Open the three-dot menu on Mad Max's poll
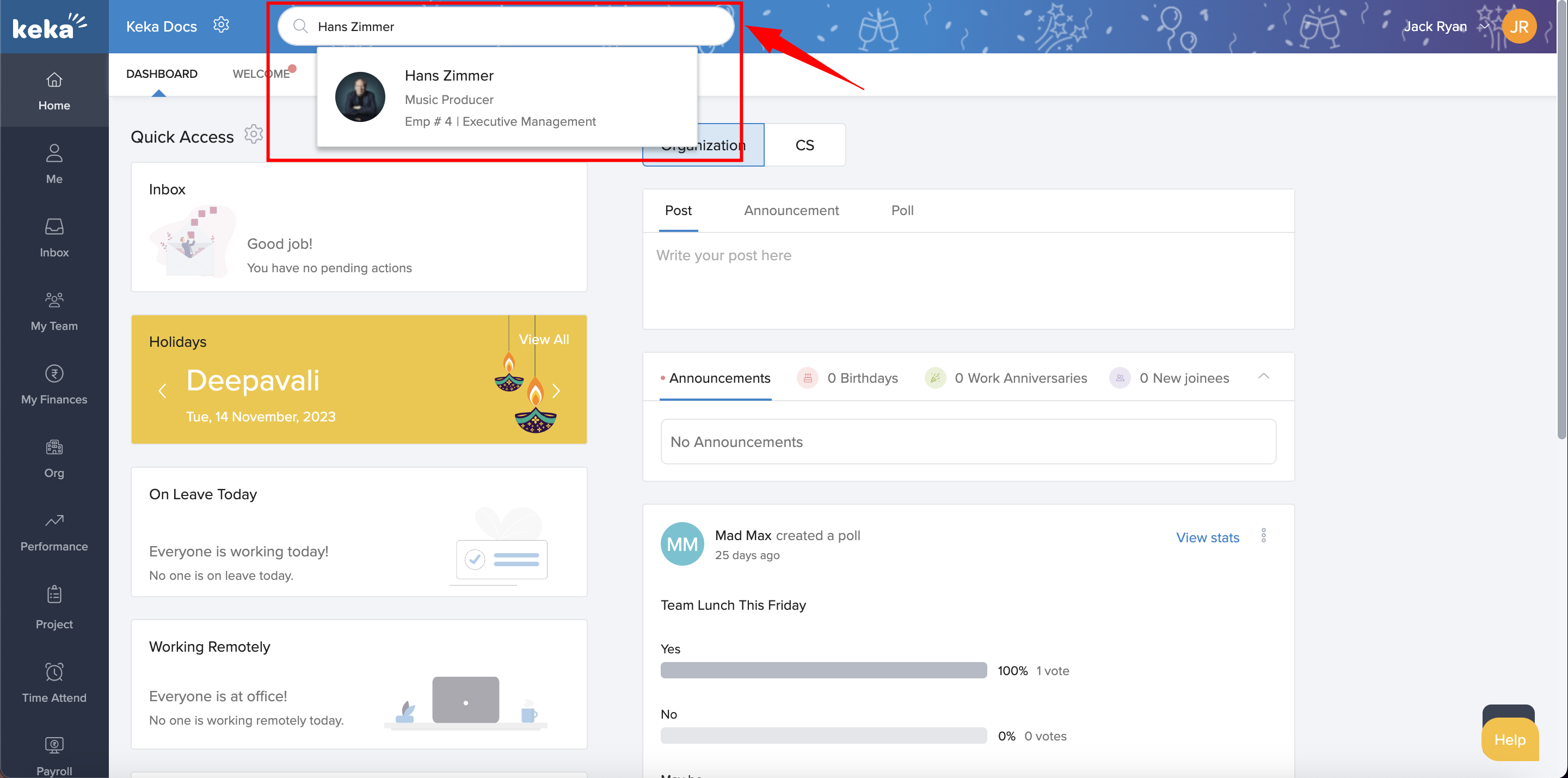1568x778 pixels. [x=1264, y=536]
